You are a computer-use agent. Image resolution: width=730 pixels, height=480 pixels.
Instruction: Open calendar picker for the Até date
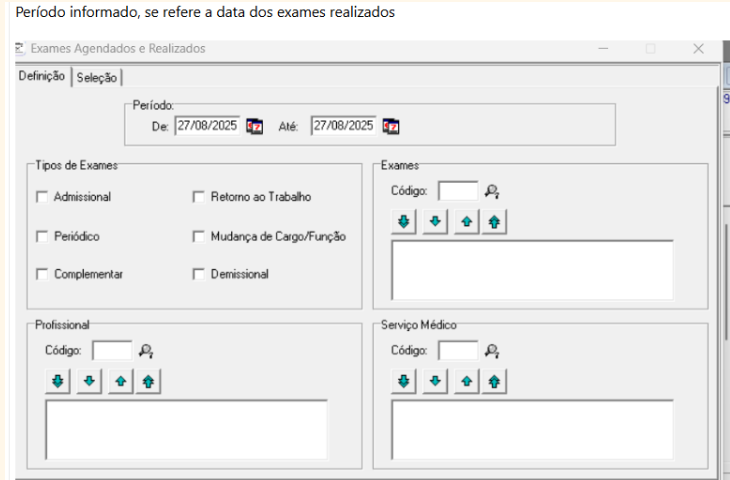click(x=391, y=126)
